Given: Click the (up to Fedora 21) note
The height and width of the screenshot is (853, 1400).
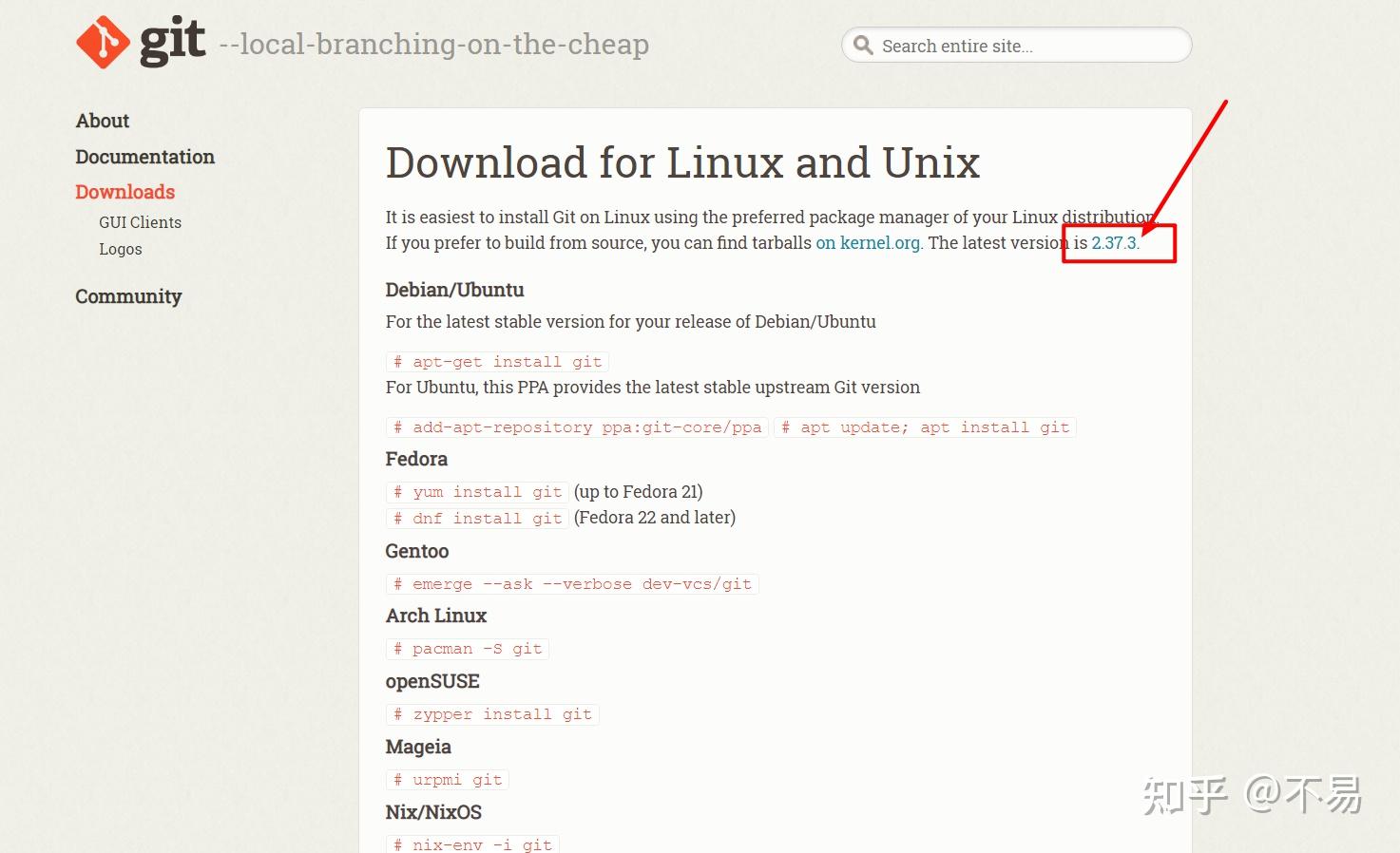Looking at the screenshot, I should tap(639, 492).
